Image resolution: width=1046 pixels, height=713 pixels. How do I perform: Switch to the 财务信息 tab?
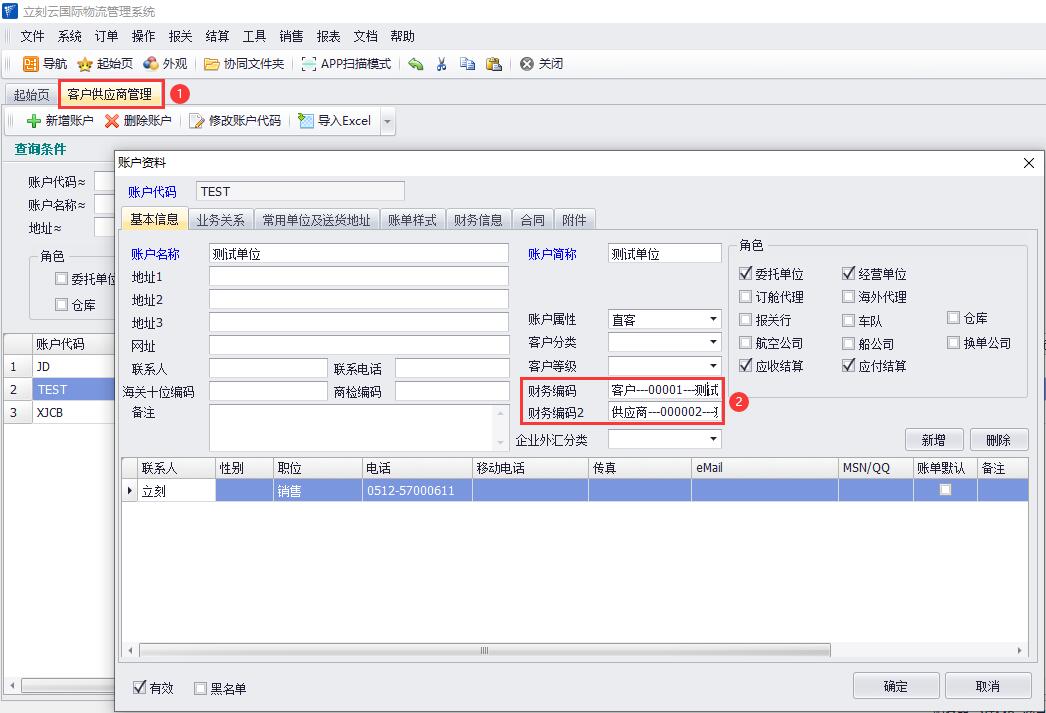[x=478, y=220]
